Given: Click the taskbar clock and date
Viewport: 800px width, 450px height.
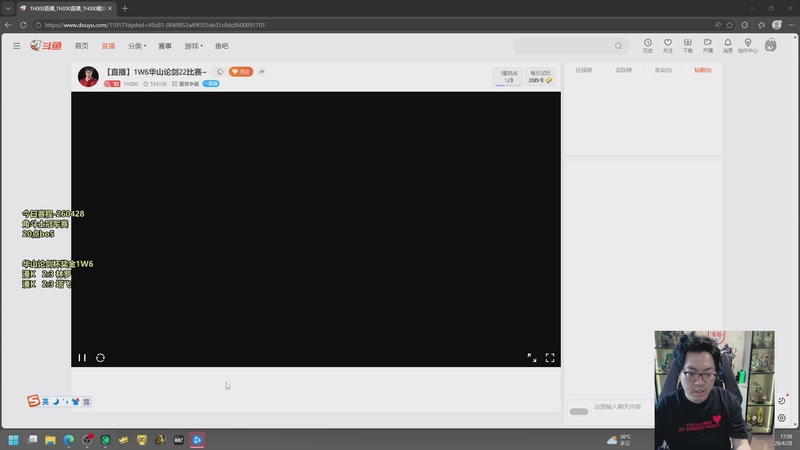Looking at the screenshot, I should [x=786, y=440].
